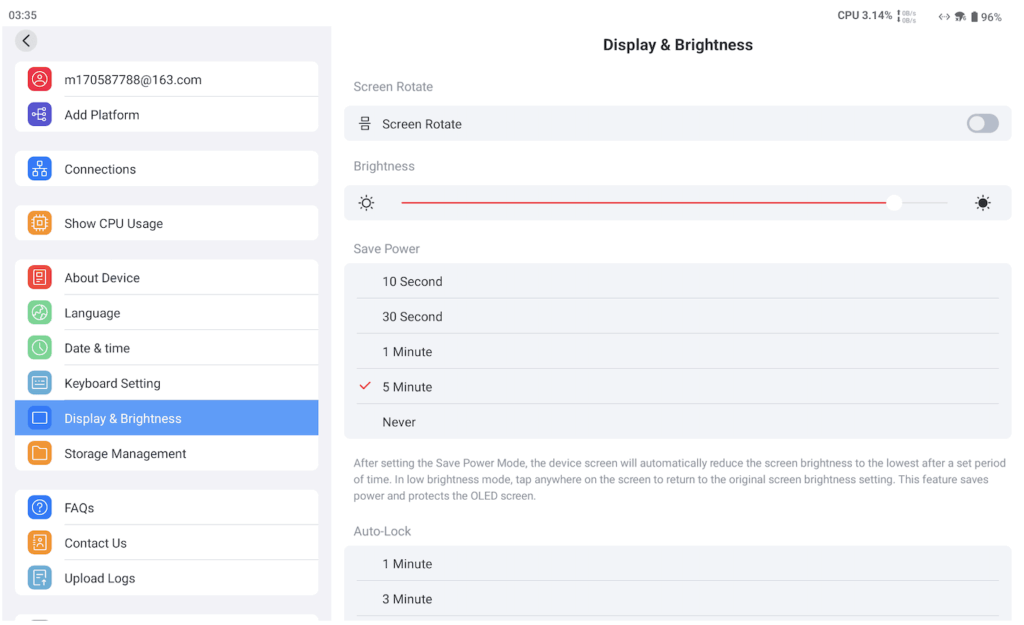Open Keyboard Setting menu item
The height and width of the screenshot is (625, 1024).
point(112,383)
